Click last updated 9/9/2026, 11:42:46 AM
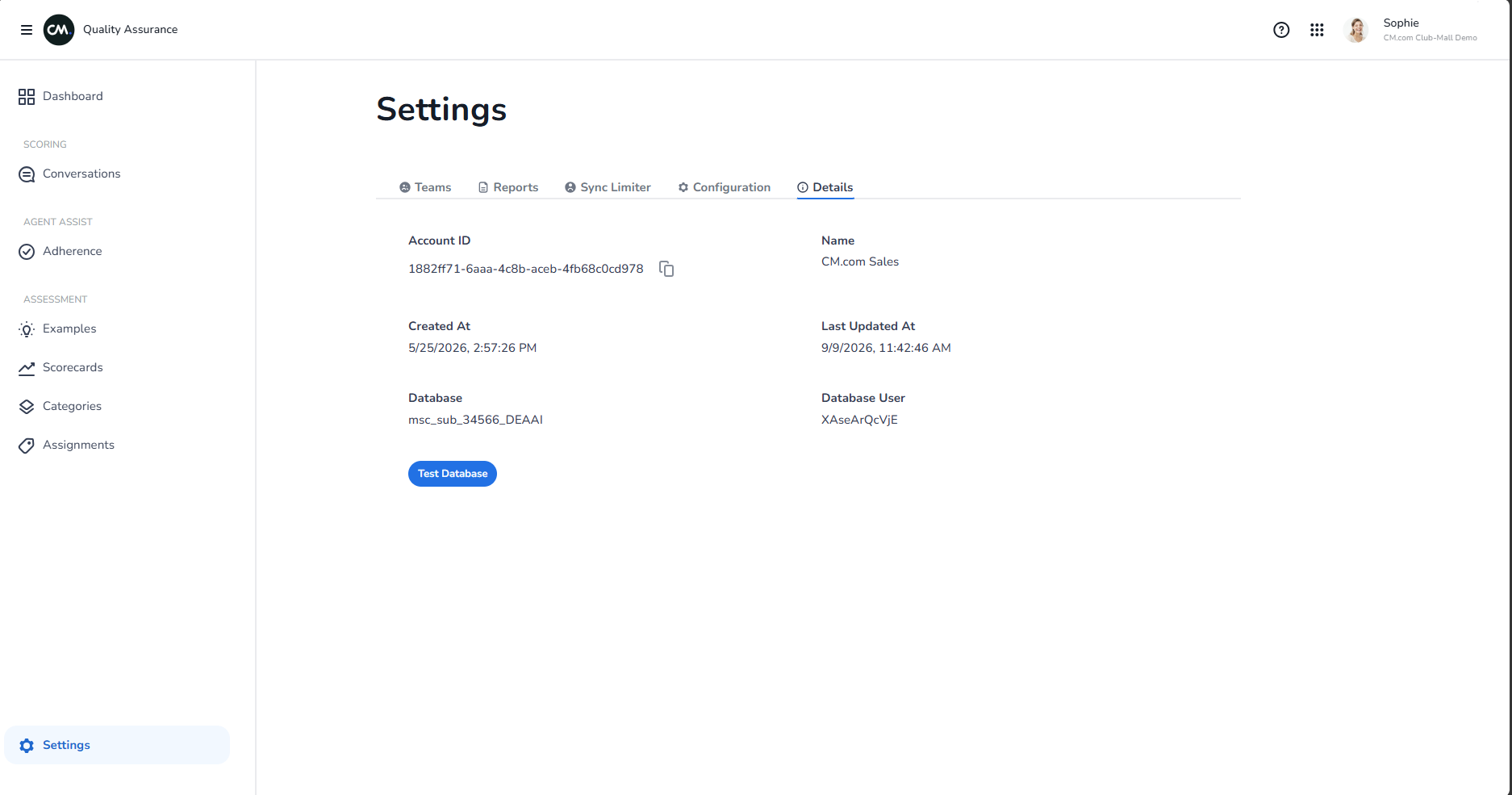 click(x=886, y=348)
